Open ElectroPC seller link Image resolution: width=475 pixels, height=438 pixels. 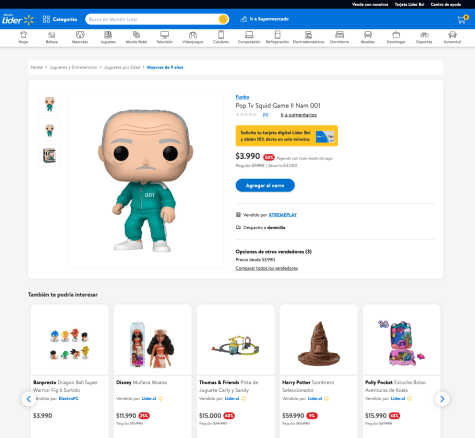[x=69, y=398]
